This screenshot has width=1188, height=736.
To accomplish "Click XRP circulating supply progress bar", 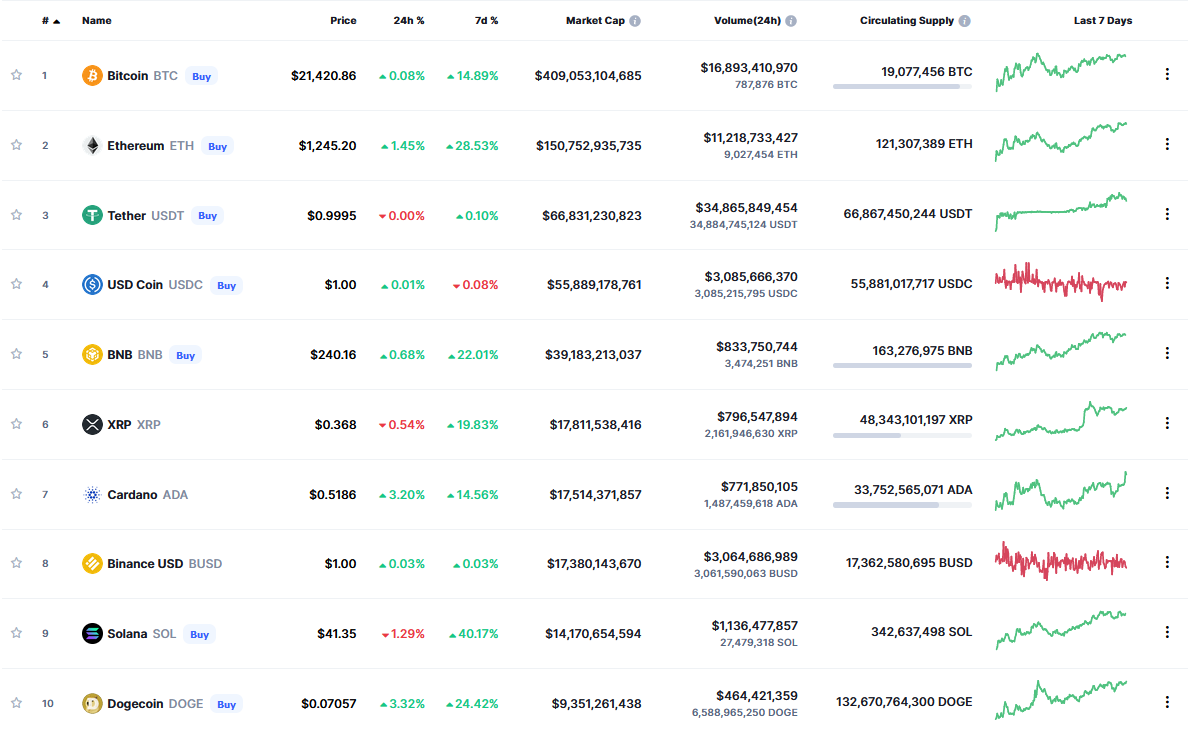I will point(902,435).
